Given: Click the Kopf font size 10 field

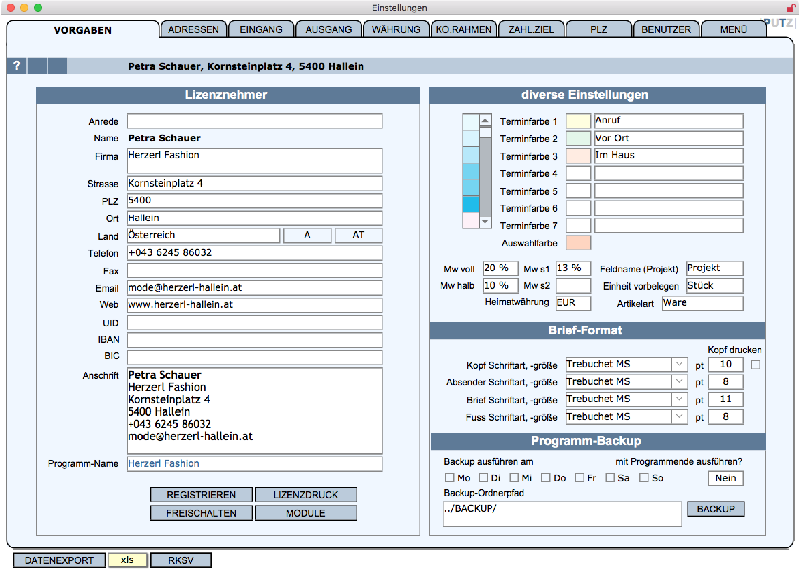Looking at the screenshot, I should point(726,364).
